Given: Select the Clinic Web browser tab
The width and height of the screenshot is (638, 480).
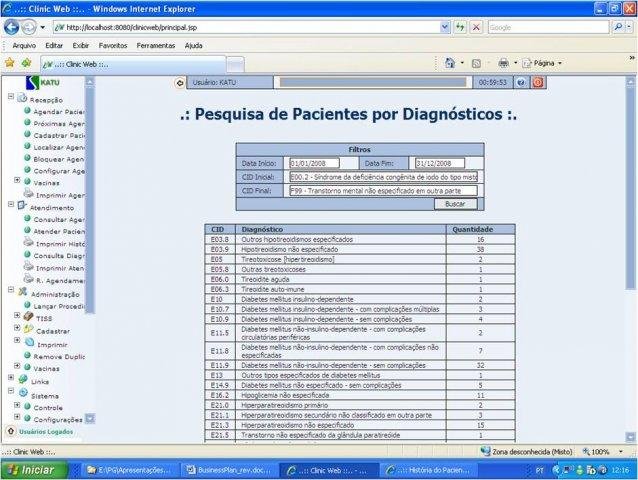Looking at the screenshot, I should point(133,64).
